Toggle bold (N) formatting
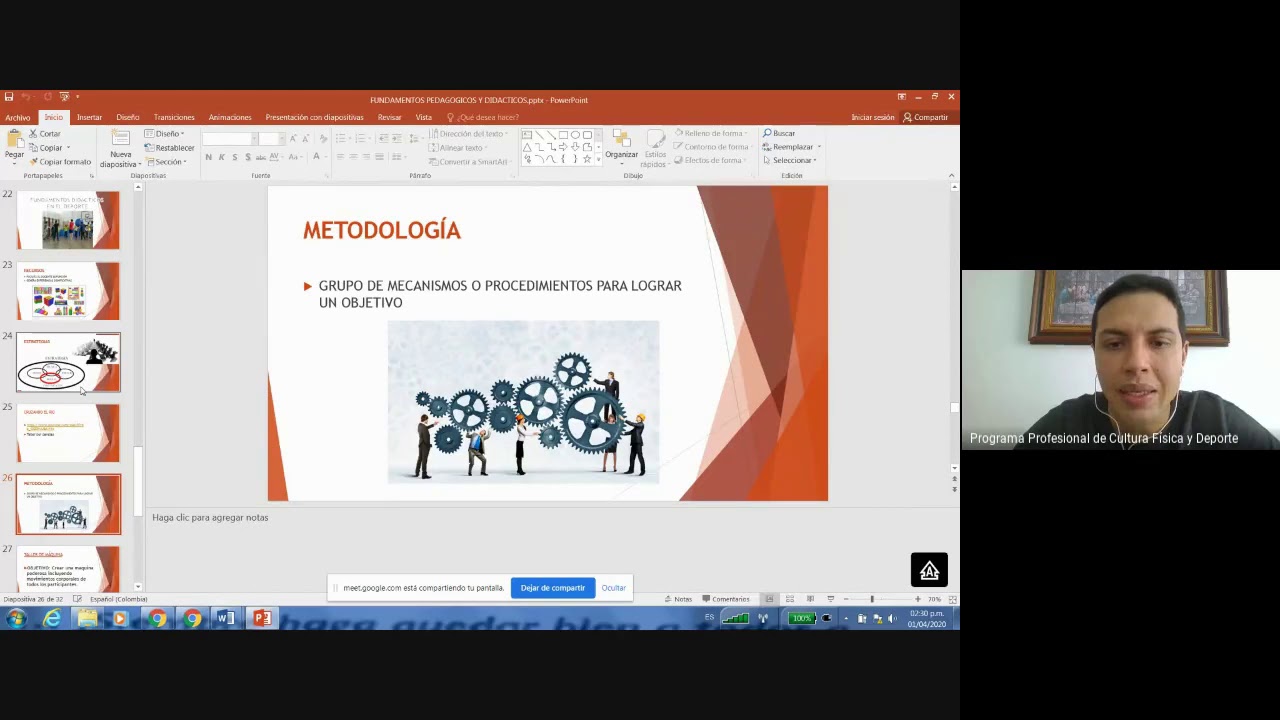Image resolution: width=1280 pixels, height=720 pixels. pyautogui.click(x=208, y=157)
